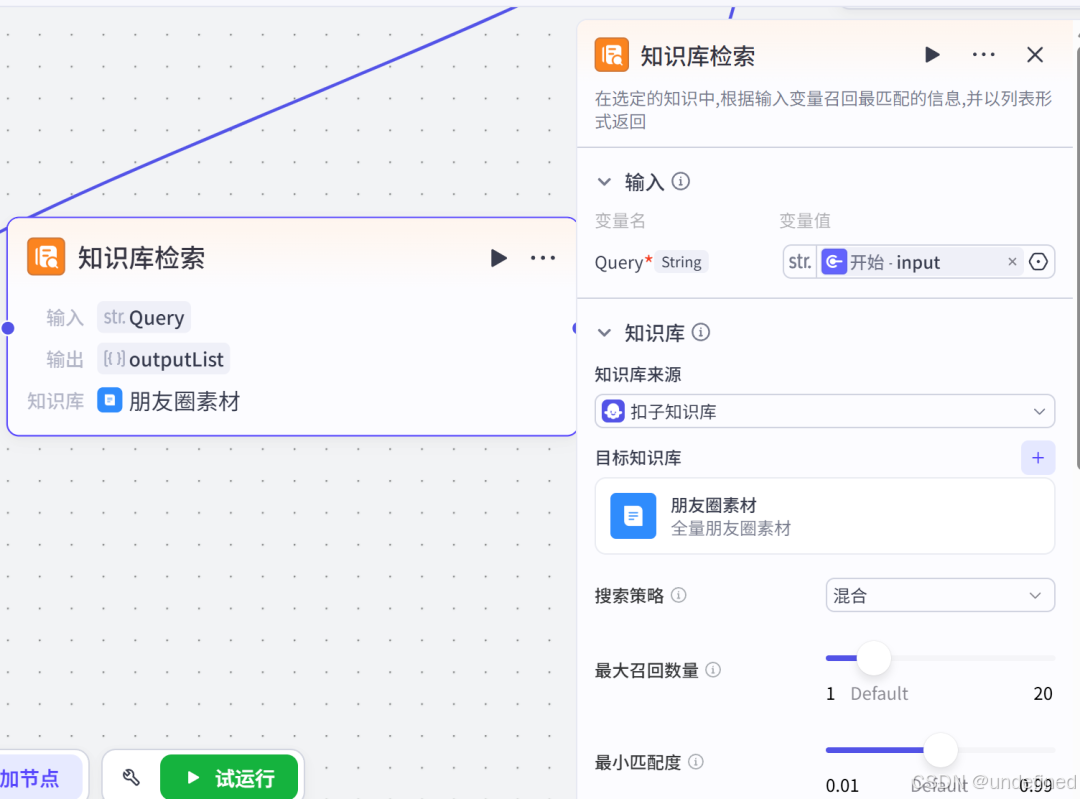1080x799 pixels.
Task: Close the knowledge retrieval settings panel
Action: [x=1035, y=54]
